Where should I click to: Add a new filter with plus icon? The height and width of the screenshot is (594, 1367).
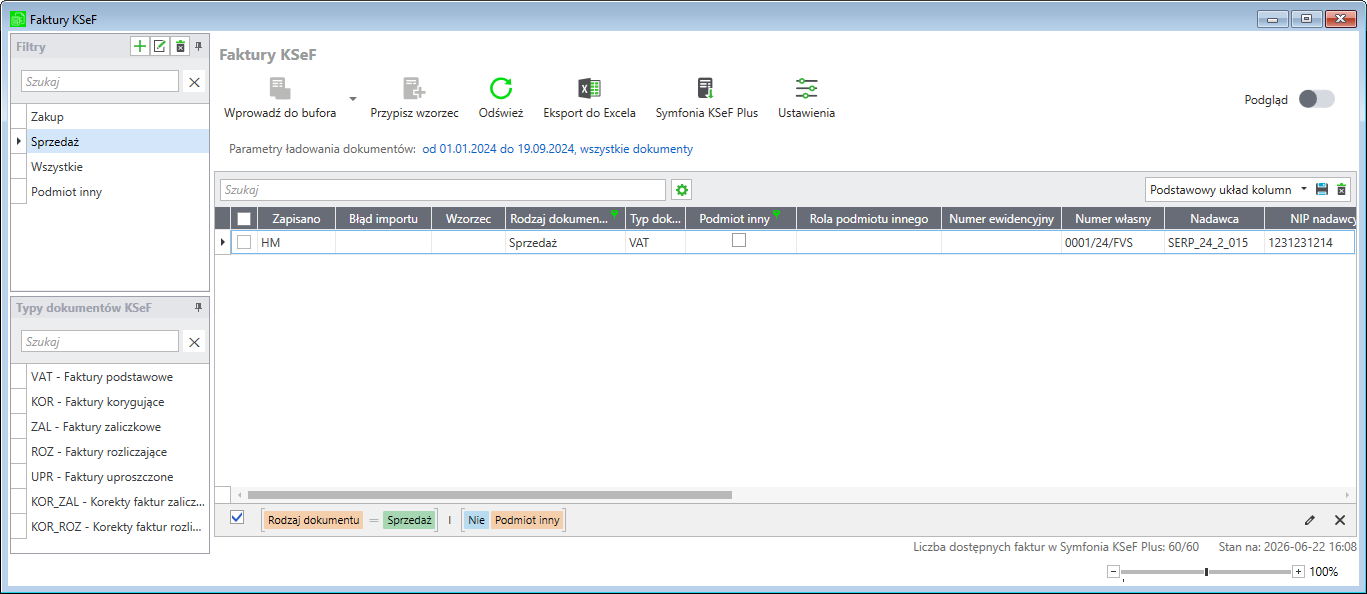[x=140, y=46]
